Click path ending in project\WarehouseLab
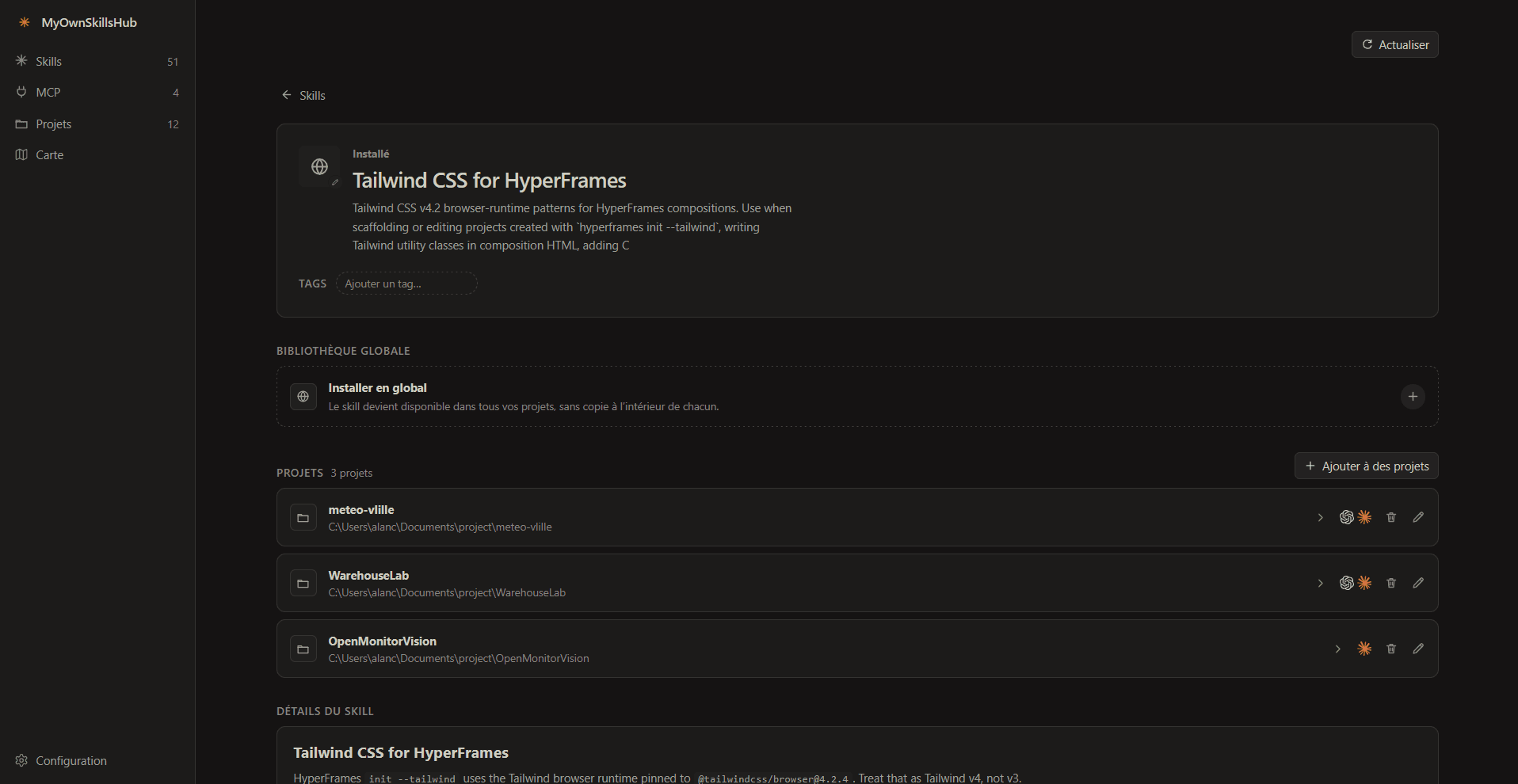Viewport: 1518px width, 784px height. [x=447, y=592]
